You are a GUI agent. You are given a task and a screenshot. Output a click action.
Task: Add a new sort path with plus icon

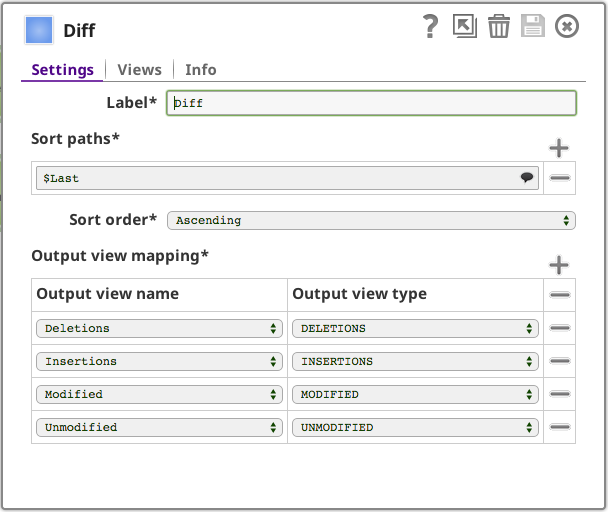[559, 149]
